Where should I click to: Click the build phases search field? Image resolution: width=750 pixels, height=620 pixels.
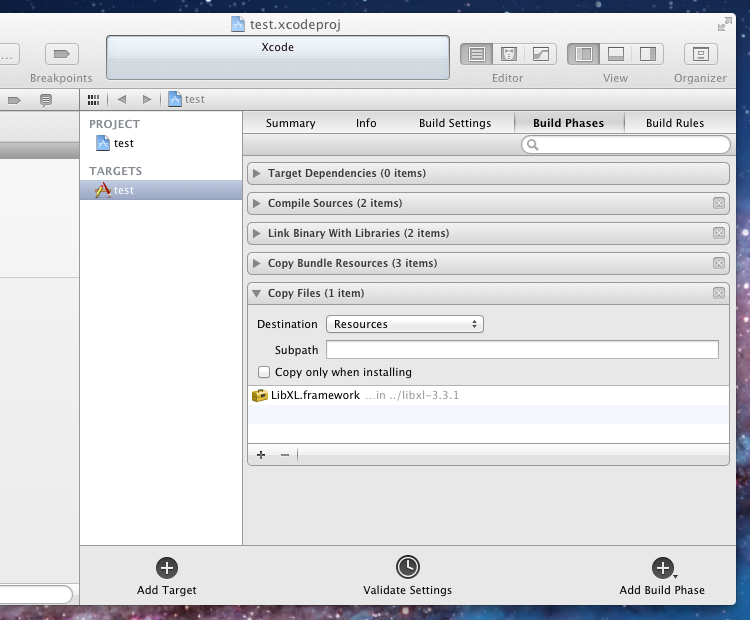coord(626,144)
